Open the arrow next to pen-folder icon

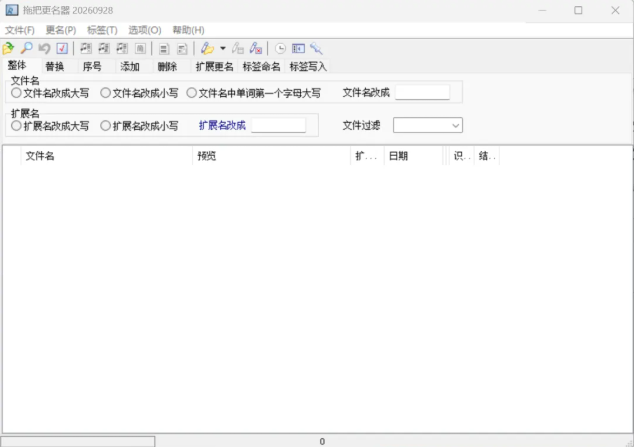click(223, 48)
